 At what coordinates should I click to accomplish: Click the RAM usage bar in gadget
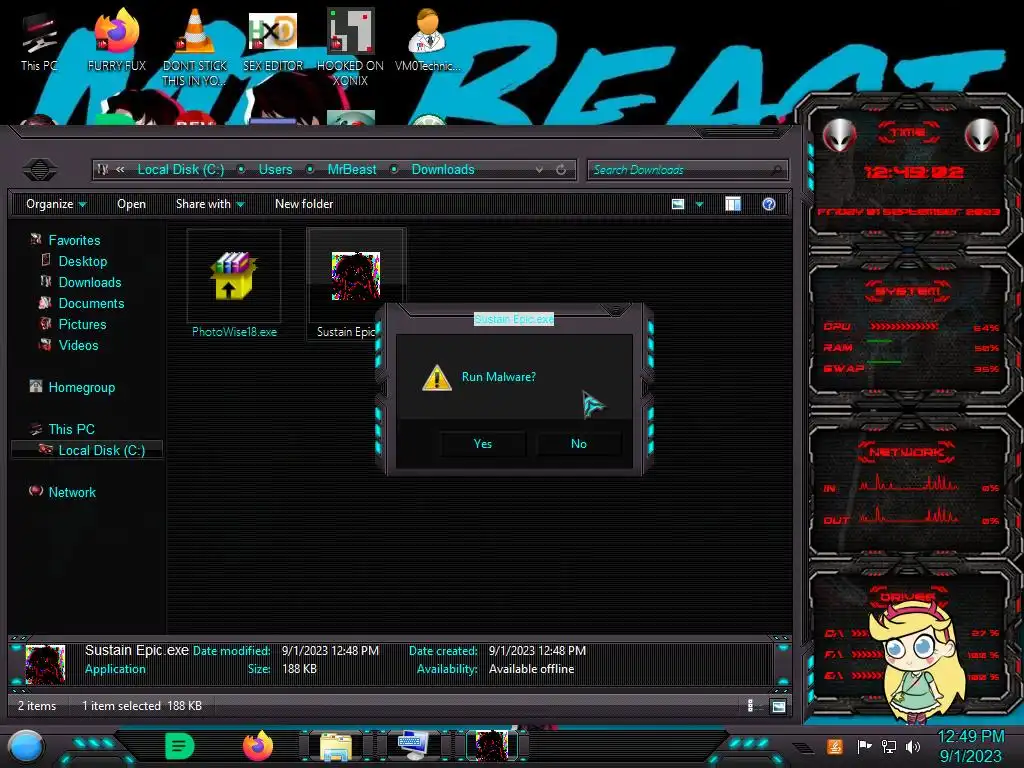click(x=880, y=341)
